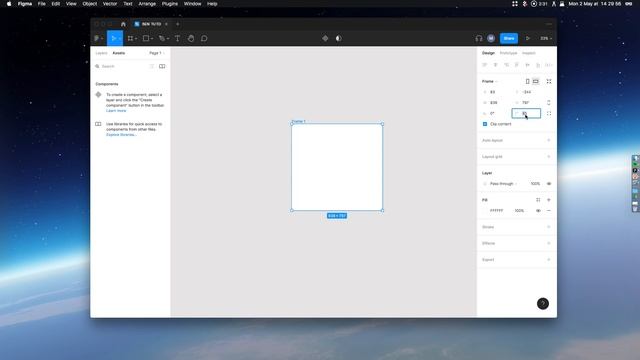Click the corner radius input field
The width and height of the screenshot is (640, 360).
click(x=526, y=113)
